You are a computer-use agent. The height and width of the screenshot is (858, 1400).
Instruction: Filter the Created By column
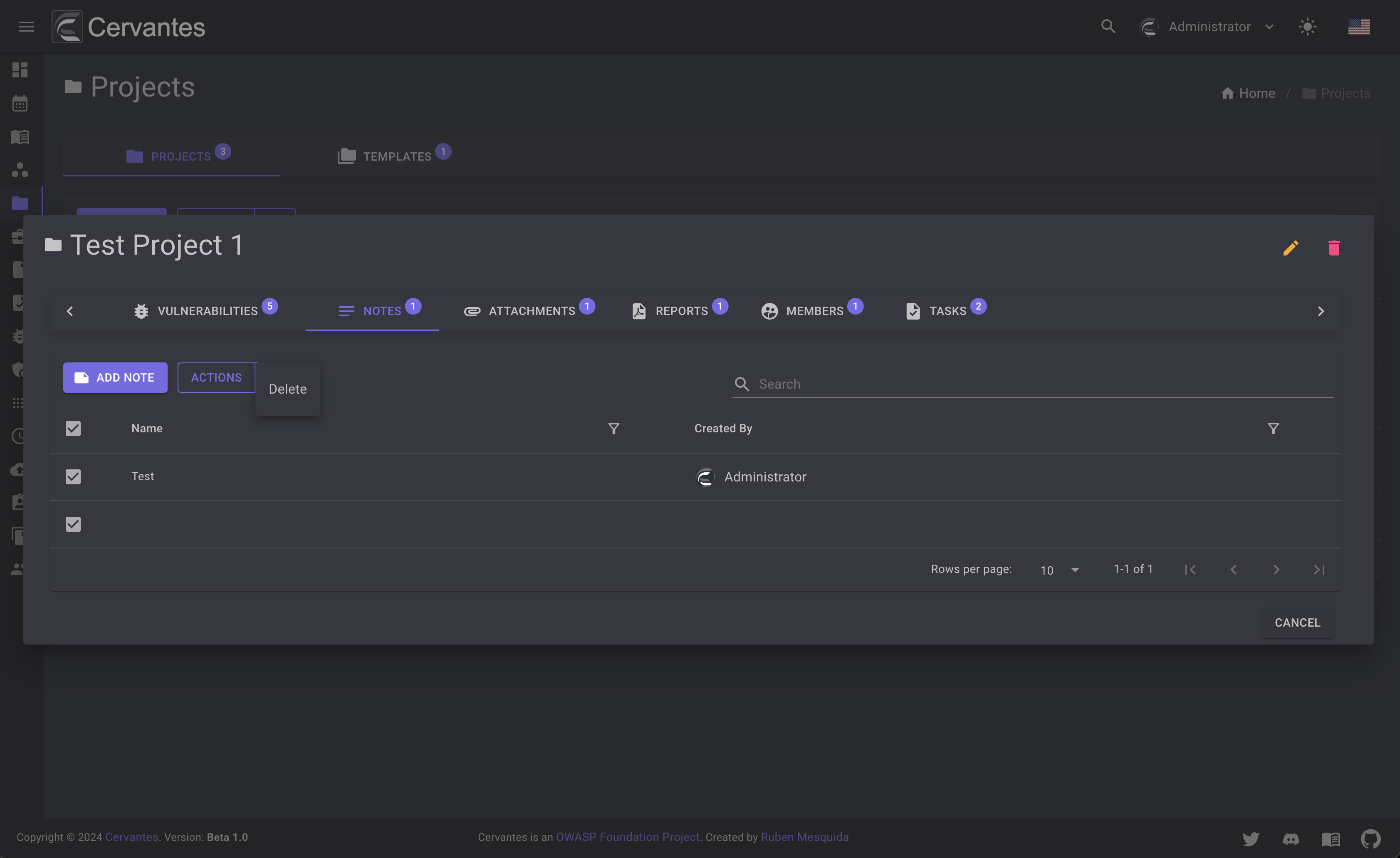point(1273,428)
